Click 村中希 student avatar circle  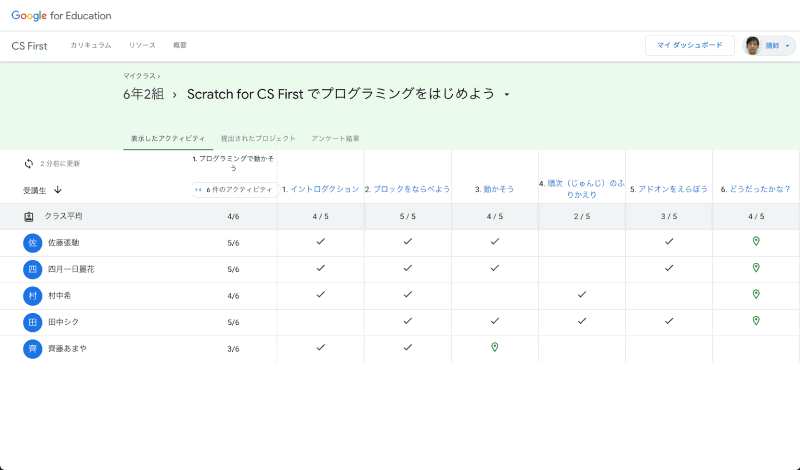pos(33,296)
